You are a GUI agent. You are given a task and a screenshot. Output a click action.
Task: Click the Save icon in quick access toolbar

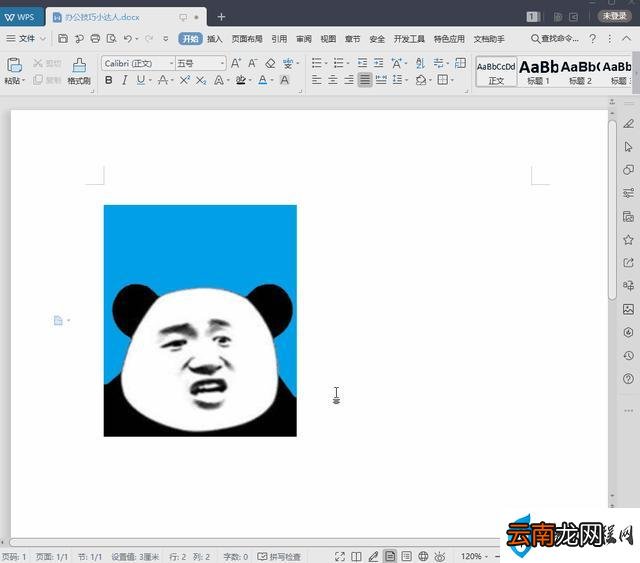63,39
